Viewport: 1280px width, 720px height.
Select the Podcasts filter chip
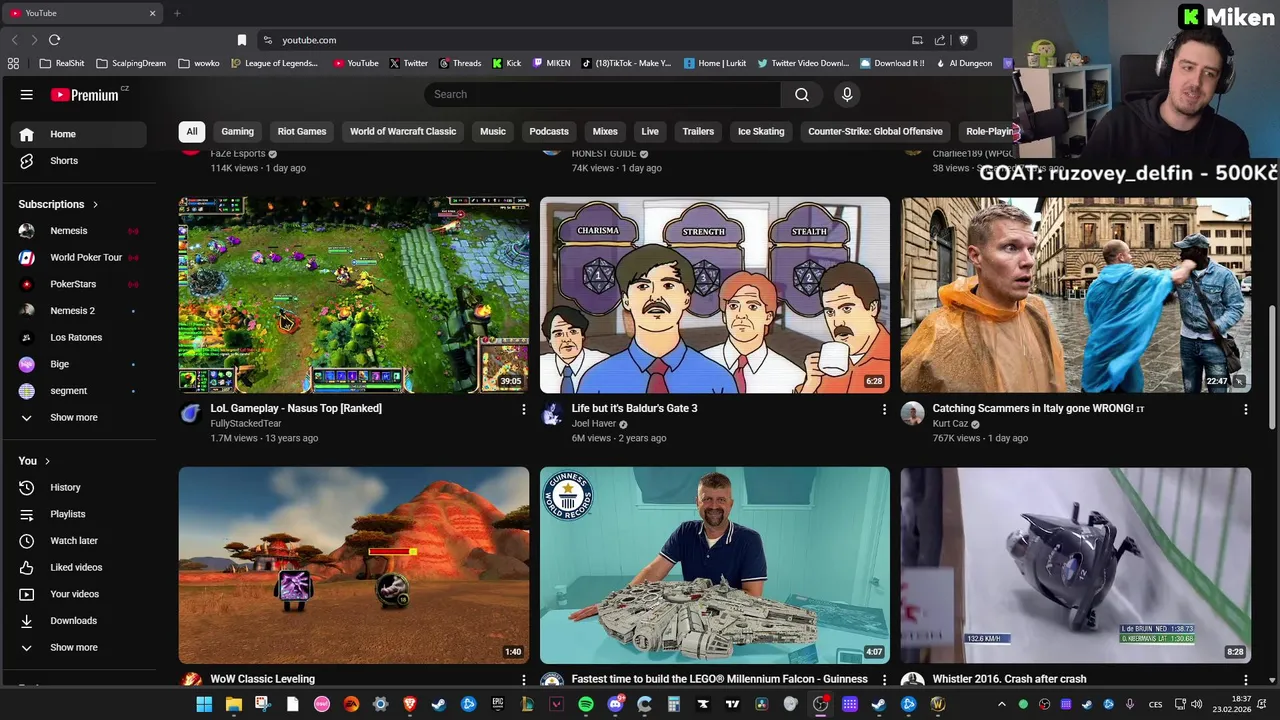(x=549, y=131)
